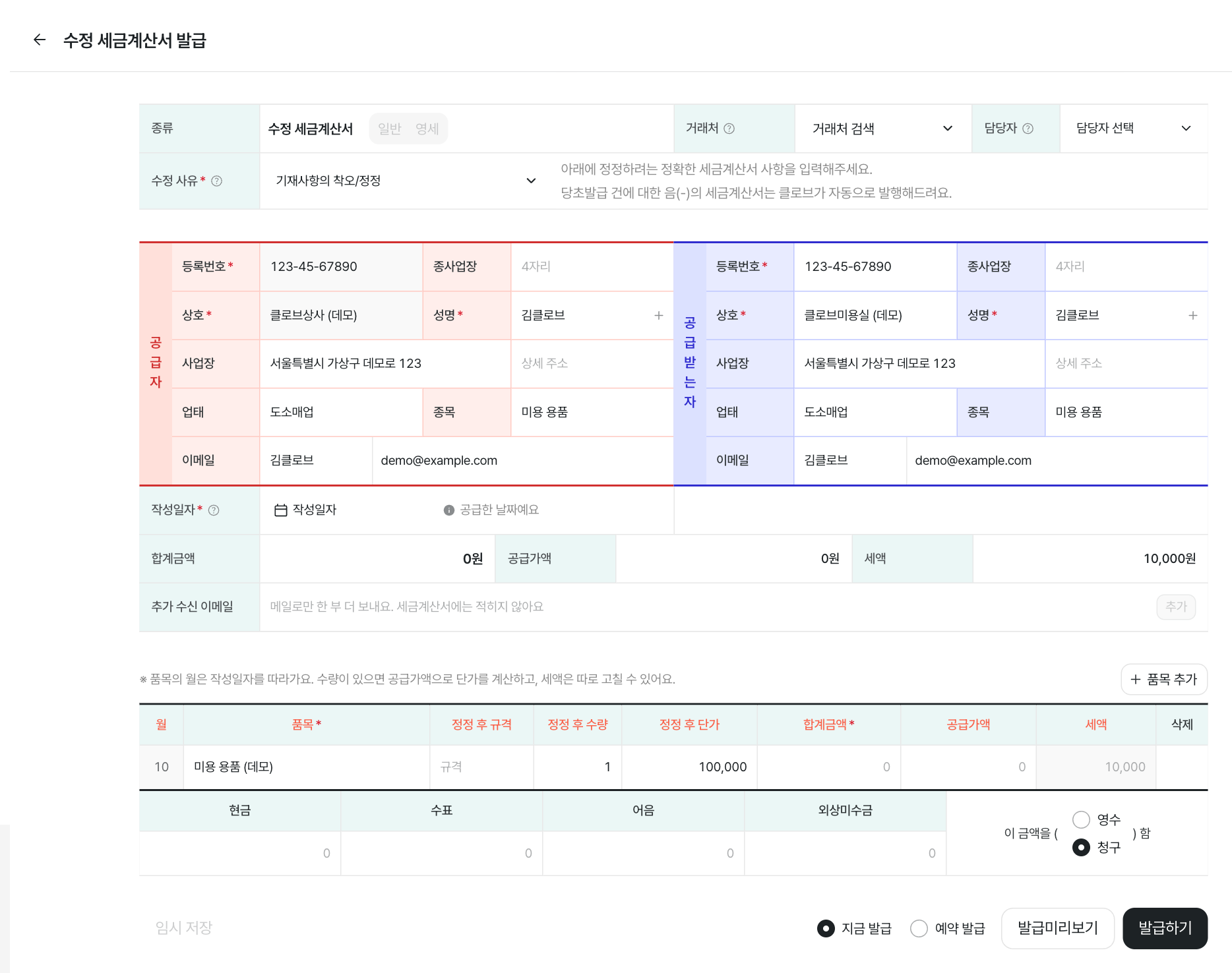Select the 청구 radio option

coord(1081,847)
